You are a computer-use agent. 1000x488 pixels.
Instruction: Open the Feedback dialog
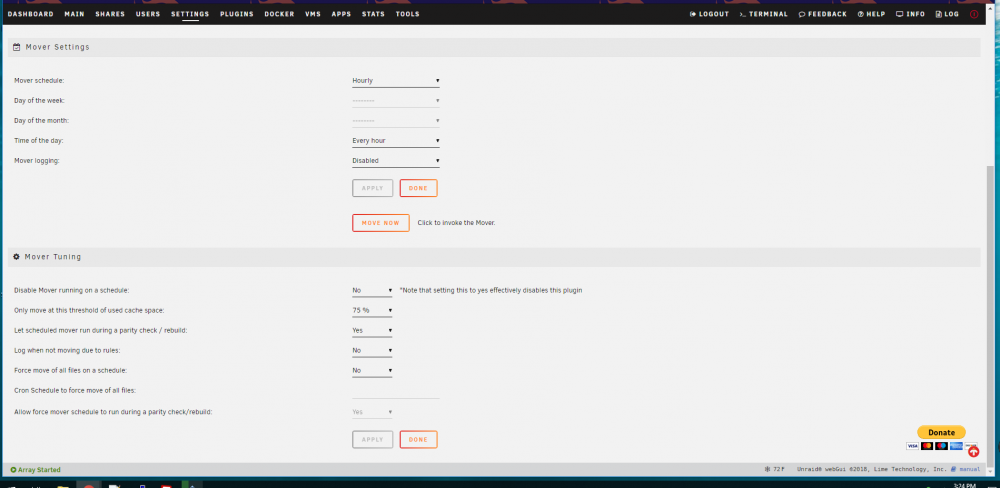pos(823,14)
